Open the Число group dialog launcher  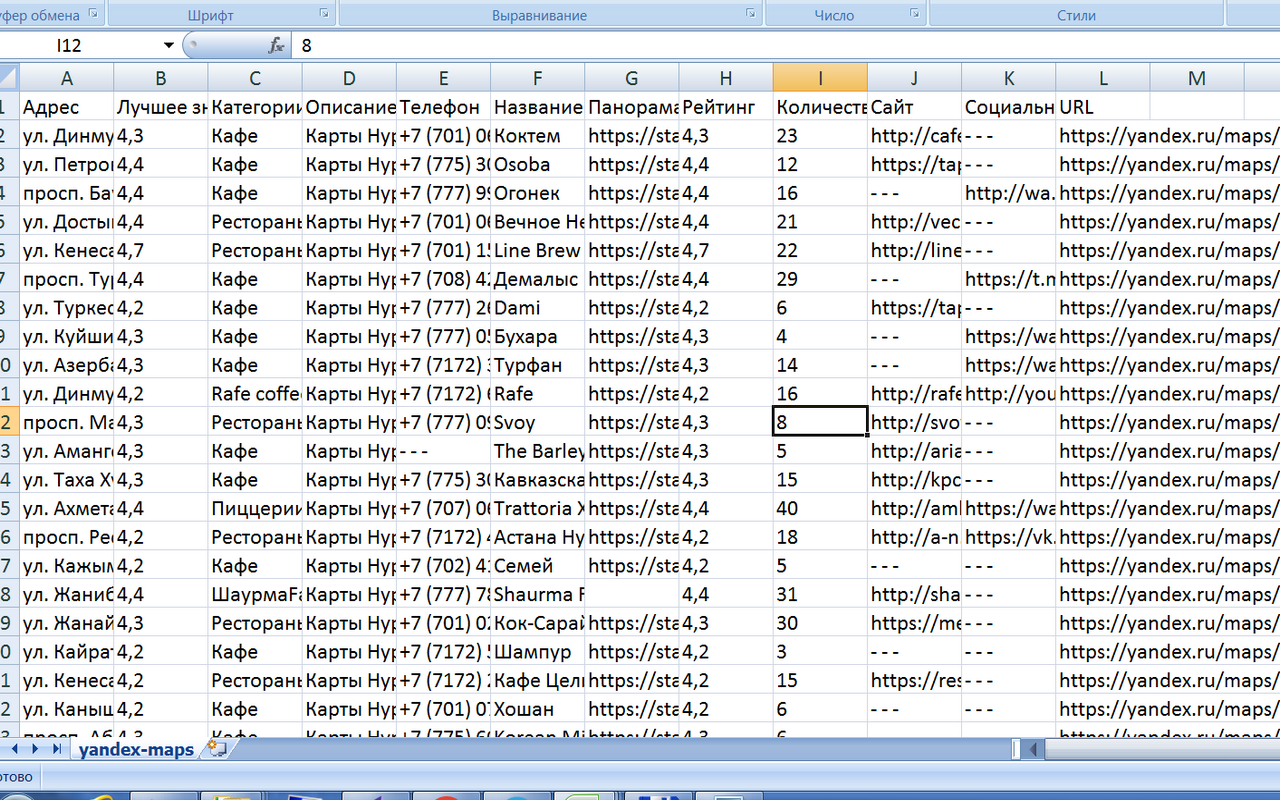click(914, 14)
